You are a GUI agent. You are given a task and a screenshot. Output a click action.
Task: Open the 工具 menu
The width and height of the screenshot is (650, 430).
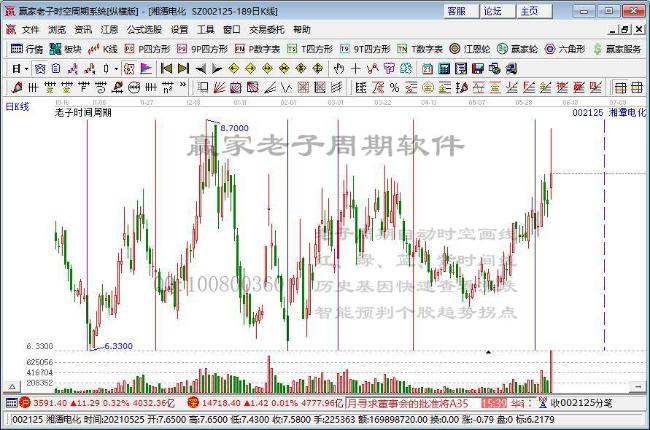(x=206, y=29)
